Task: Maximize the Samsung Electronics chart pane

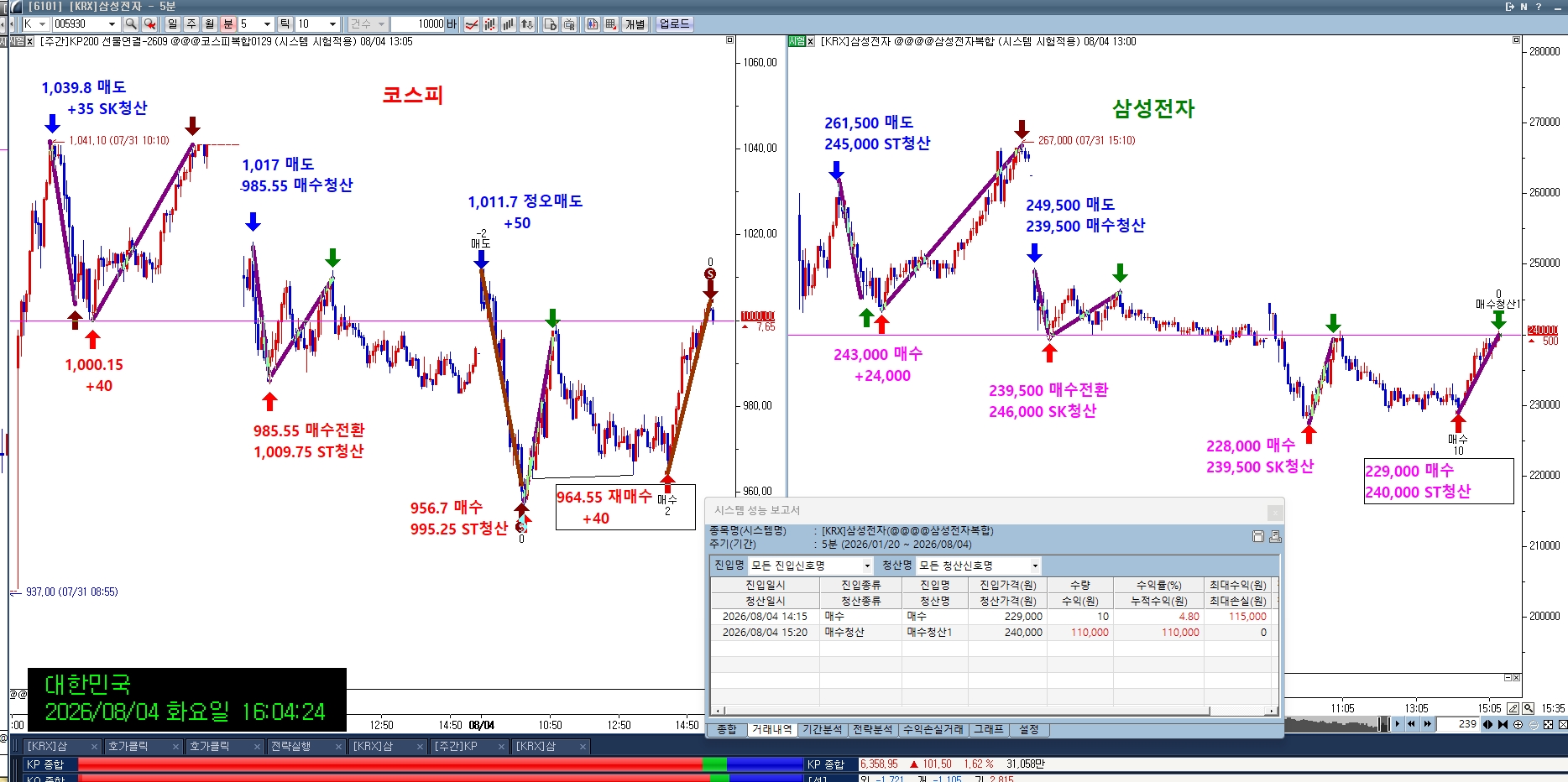Action: coord(1516,40)
